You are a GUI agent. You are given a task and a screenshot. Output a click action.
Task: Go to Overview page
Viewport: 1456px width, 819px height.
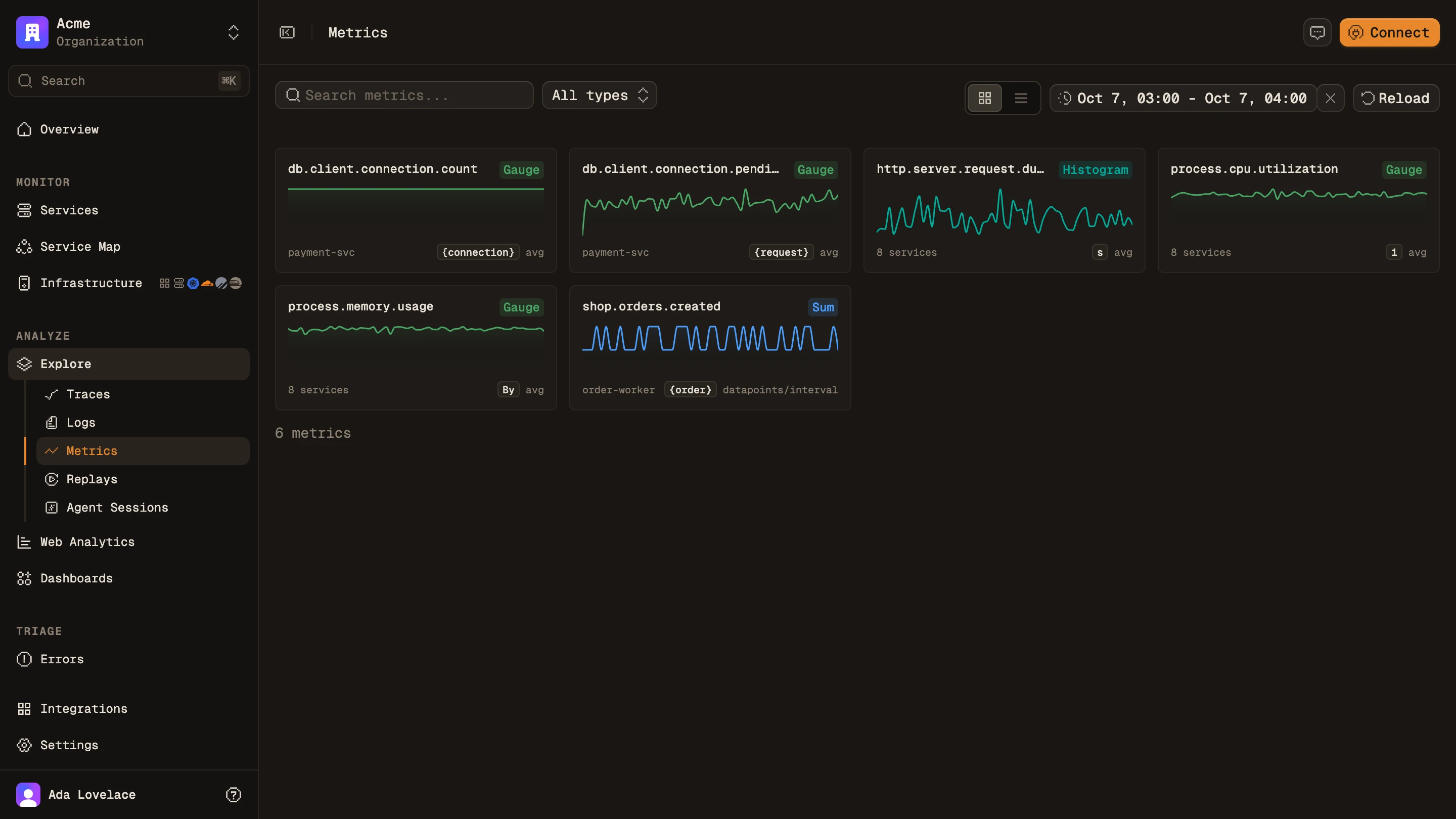point(129,129)
